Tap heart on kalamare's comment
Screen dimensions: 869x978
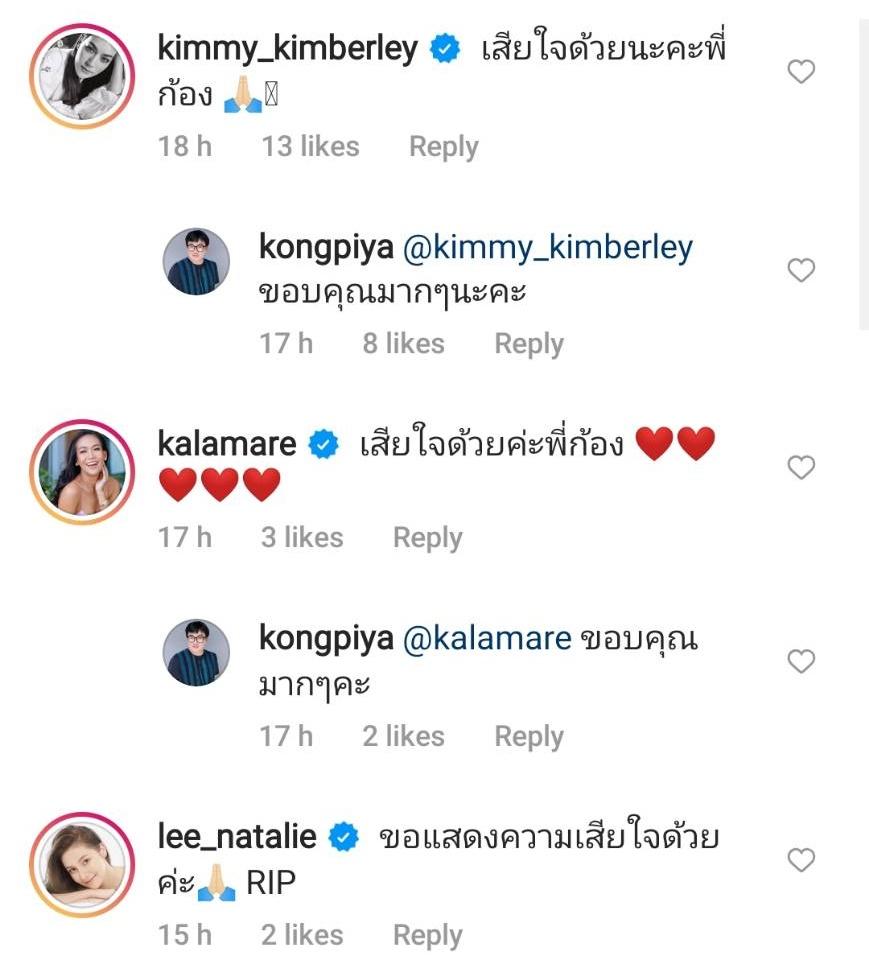801,467
